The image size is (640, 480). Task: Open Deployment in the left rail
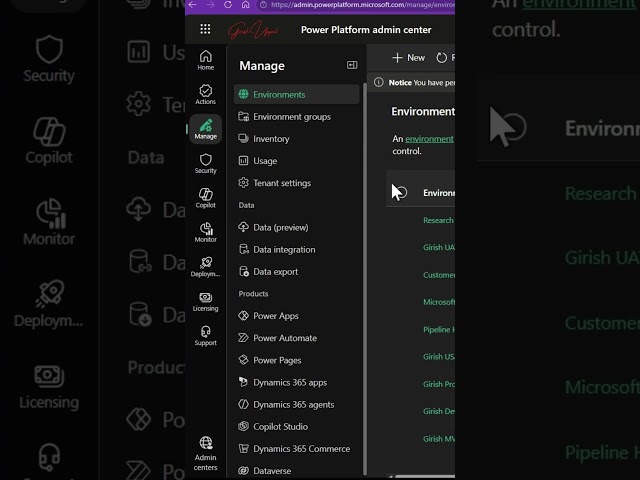tap(205, 267)
